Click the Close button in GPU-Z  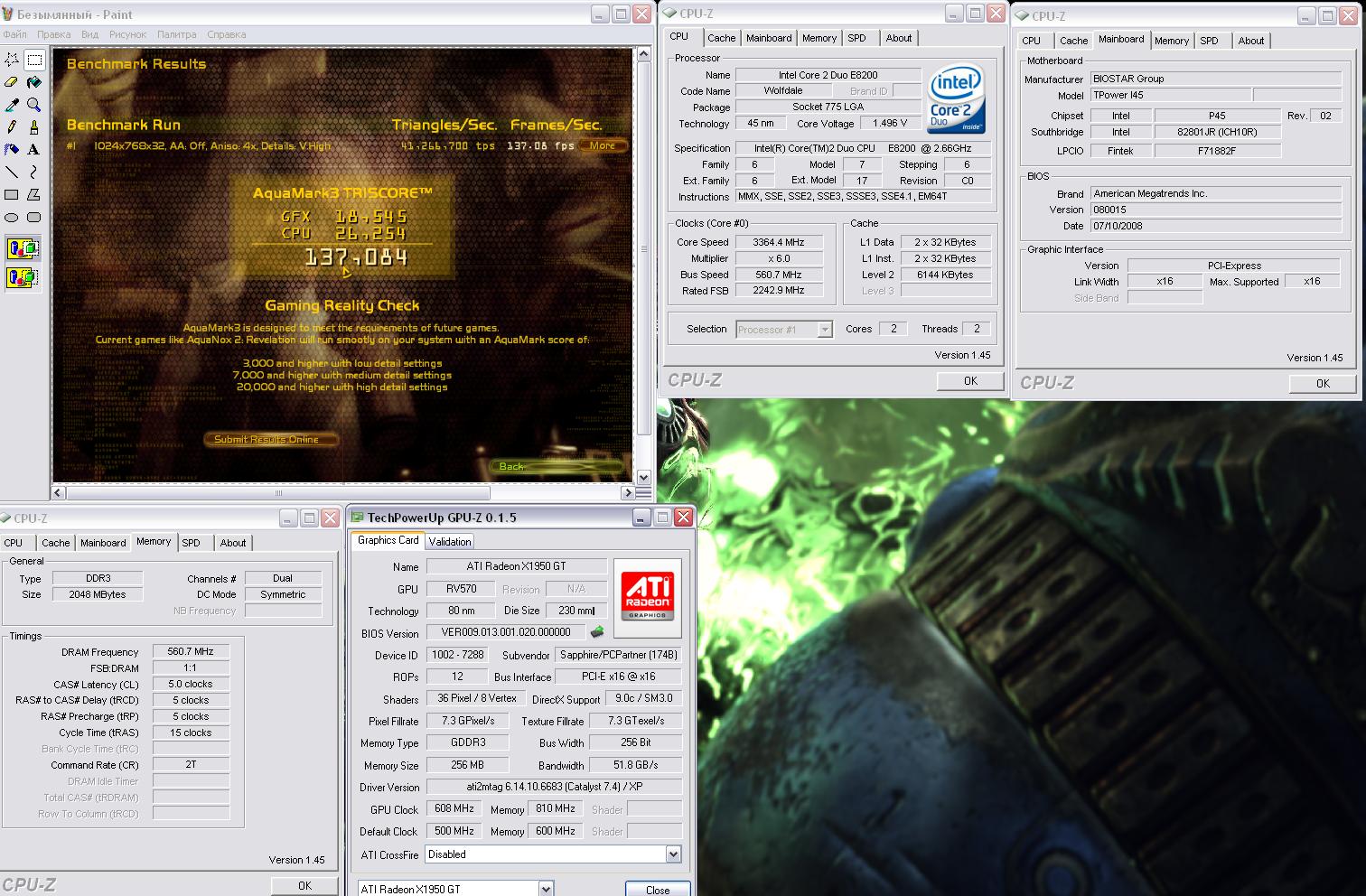(x=658, y=890)
